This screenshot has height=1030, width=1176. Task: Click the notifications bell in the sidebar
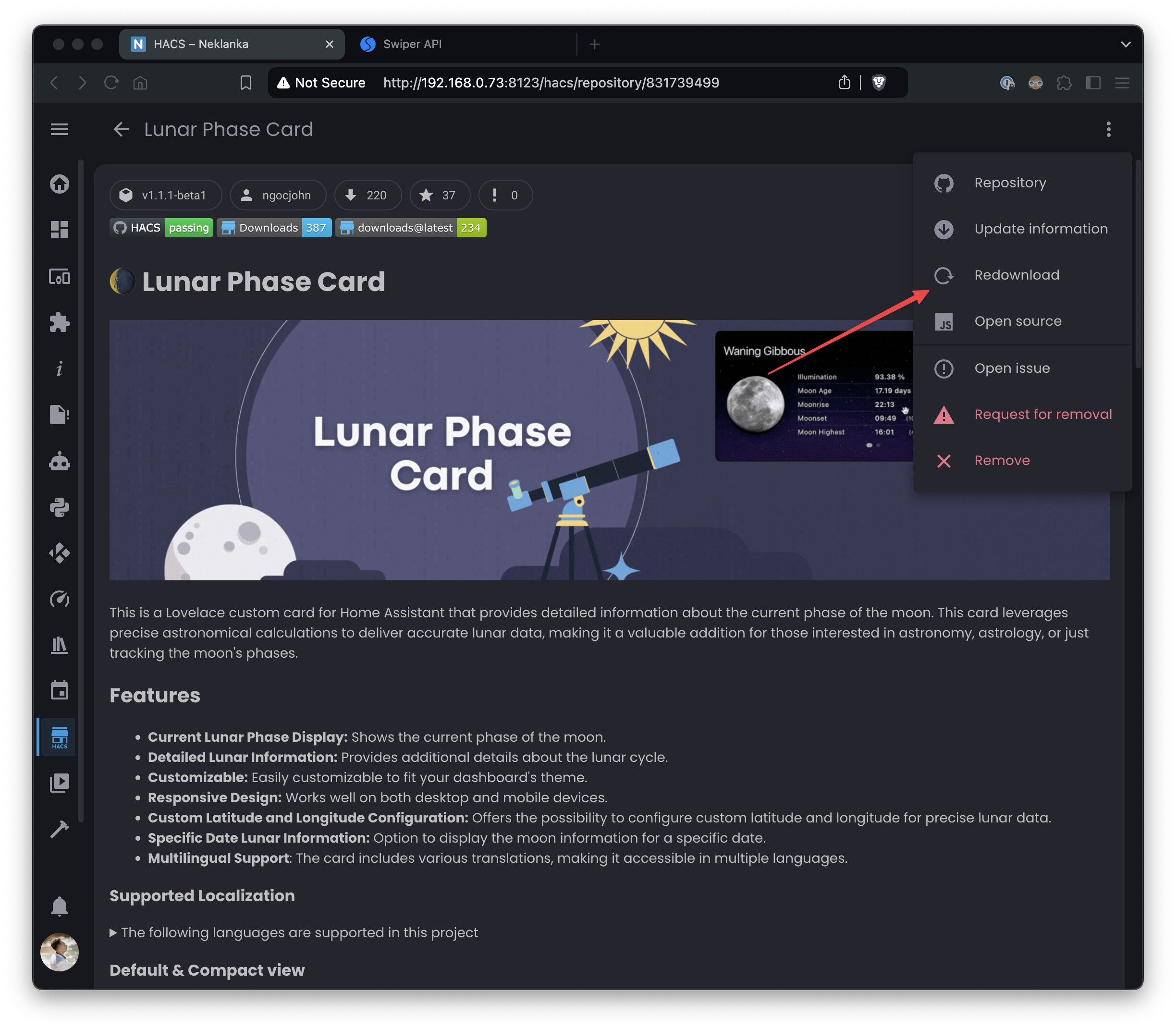pyautogui.click(x=59, y=907)
